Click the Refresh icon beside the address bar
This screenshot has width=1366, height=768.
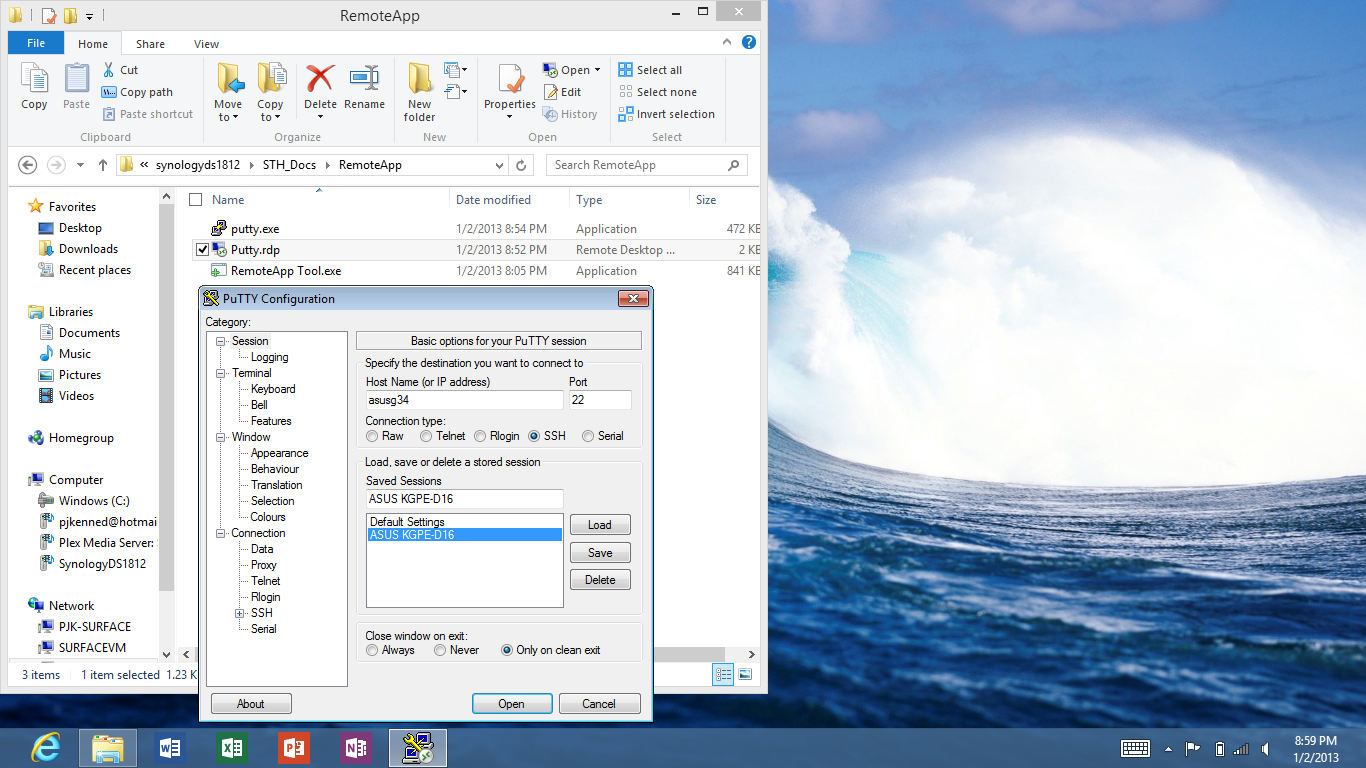coord(521,165)
